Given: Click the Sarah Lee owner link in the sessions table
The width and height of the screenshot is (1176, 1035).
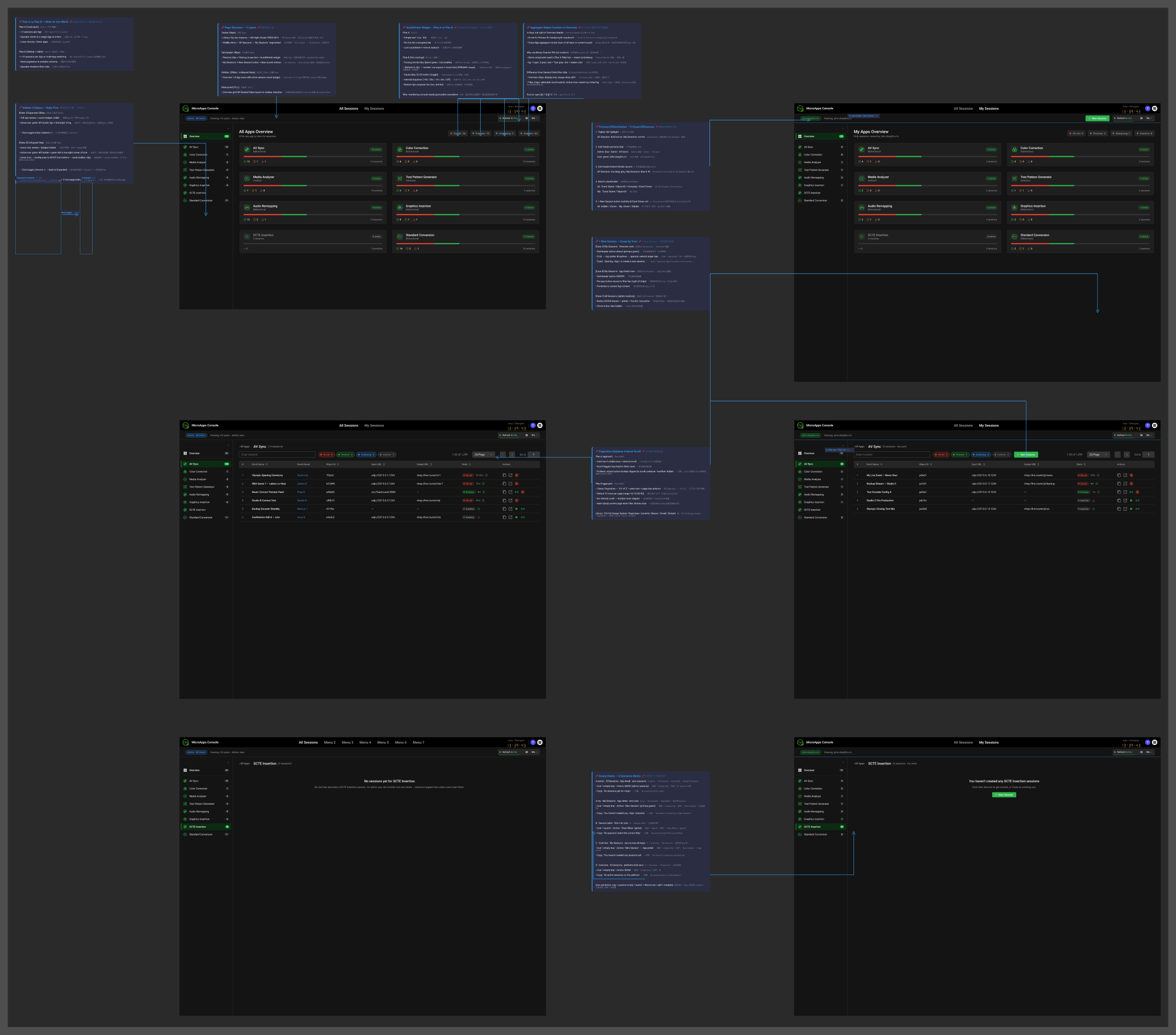Looking at the screenshot, I should (x=302, y=475).
